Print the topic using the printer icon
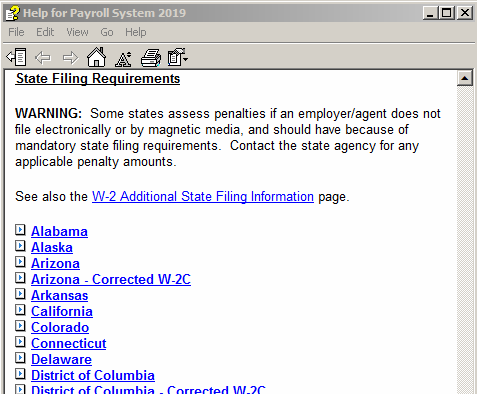 (x=151, y=58)
